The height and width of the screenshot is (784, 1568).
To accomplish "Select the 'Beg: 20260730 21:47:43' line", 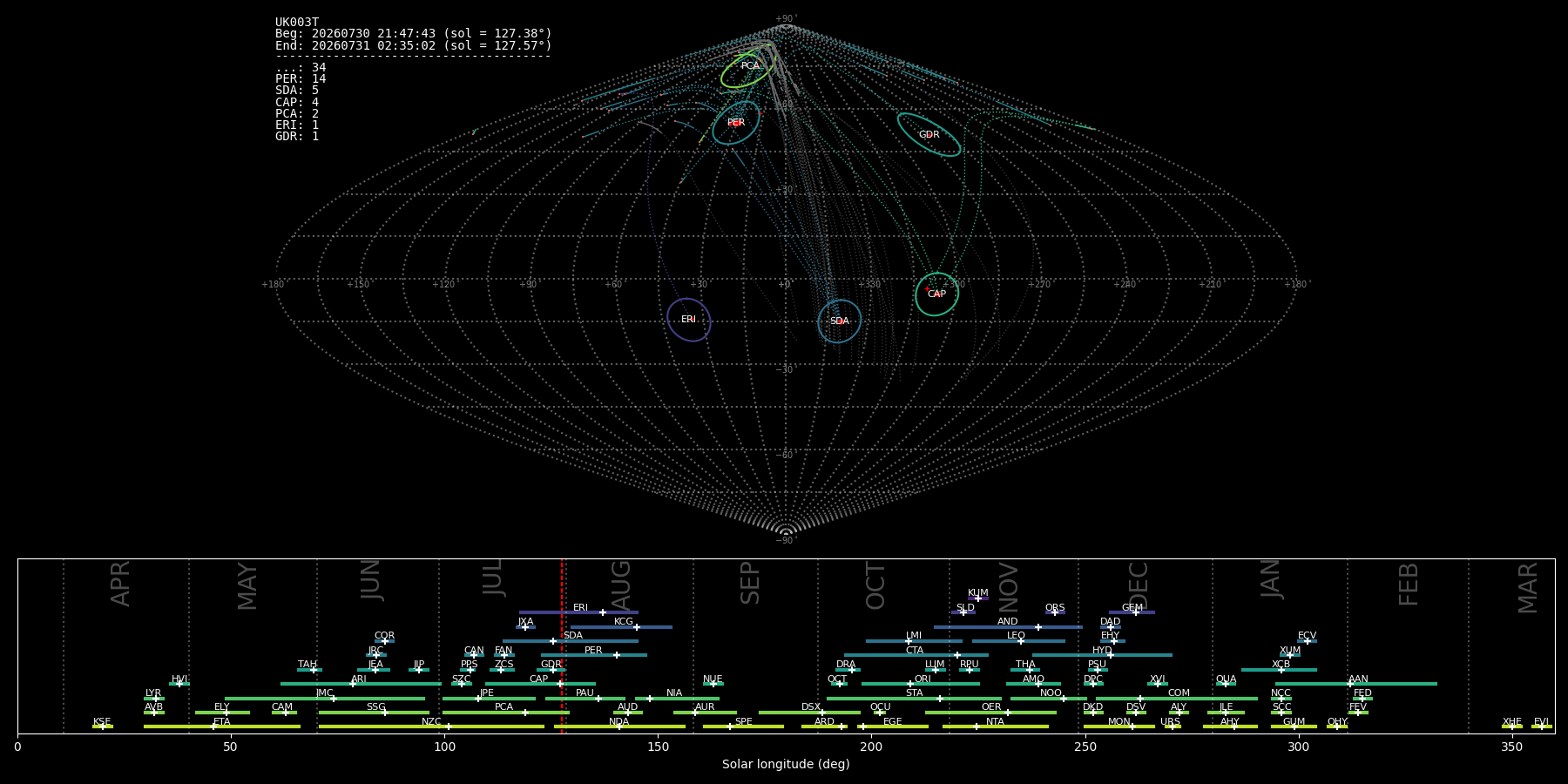I will point(414,34).
